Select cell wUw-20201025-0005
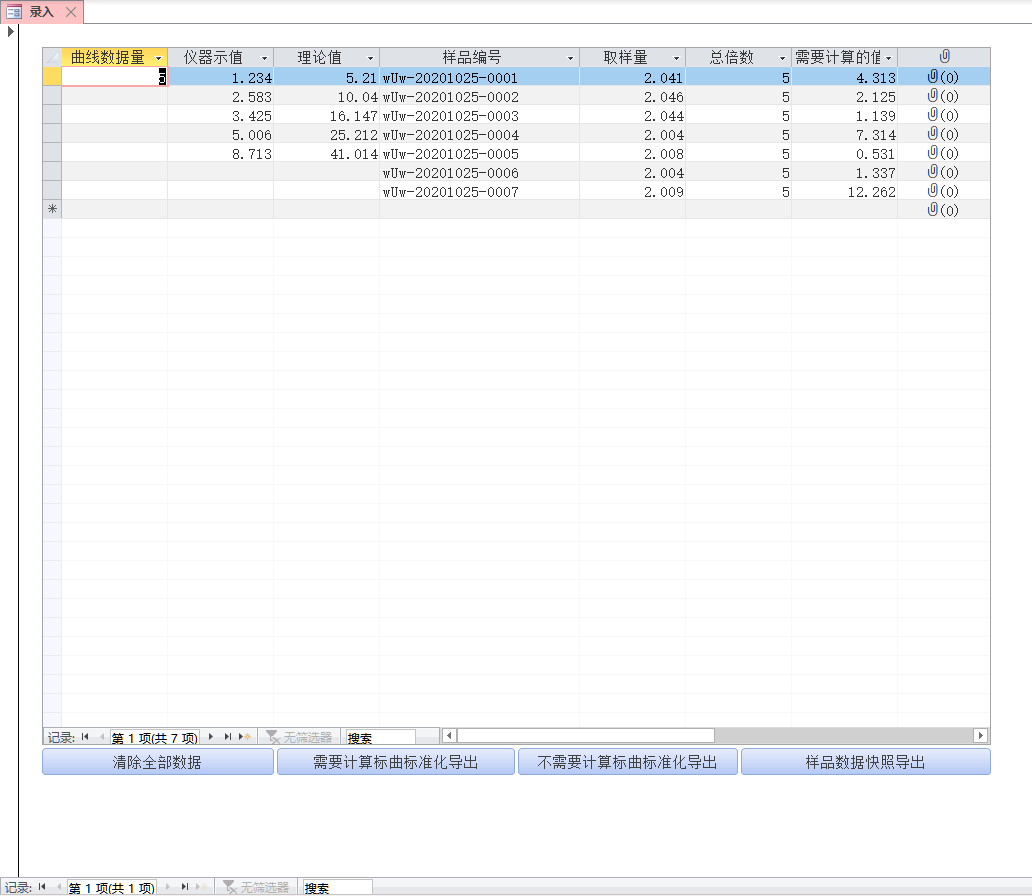 click(x=479, y=153)
